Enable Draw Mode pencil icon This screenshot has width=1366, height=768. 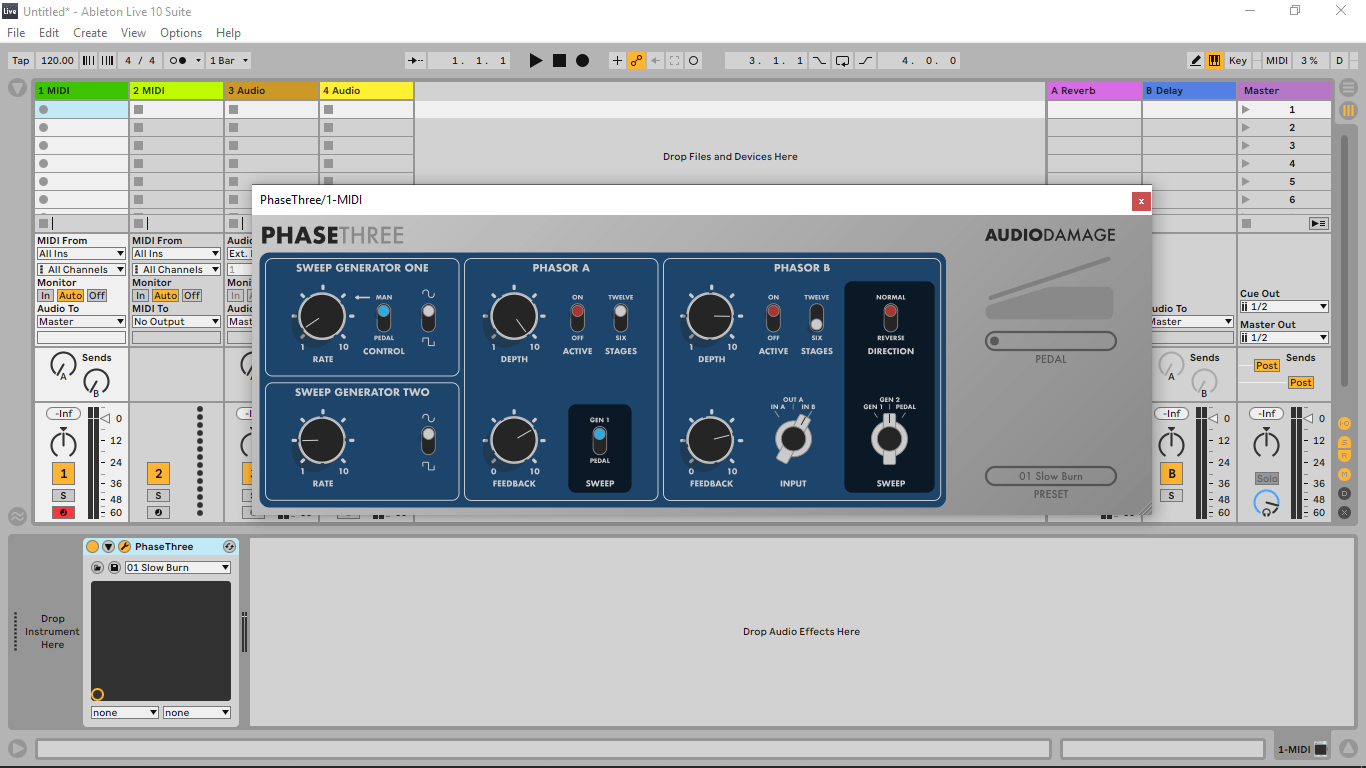pos(1196,61)
